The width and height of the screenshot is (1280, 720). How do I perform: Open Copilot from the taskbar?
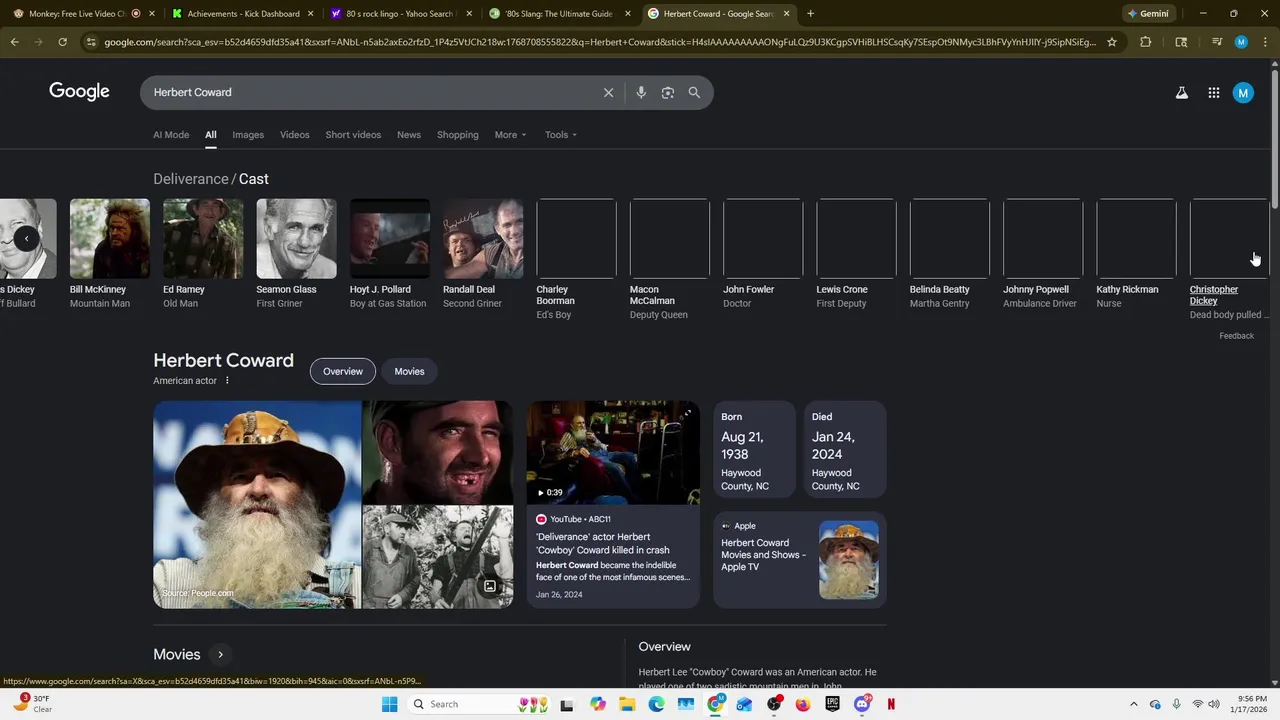598,704
